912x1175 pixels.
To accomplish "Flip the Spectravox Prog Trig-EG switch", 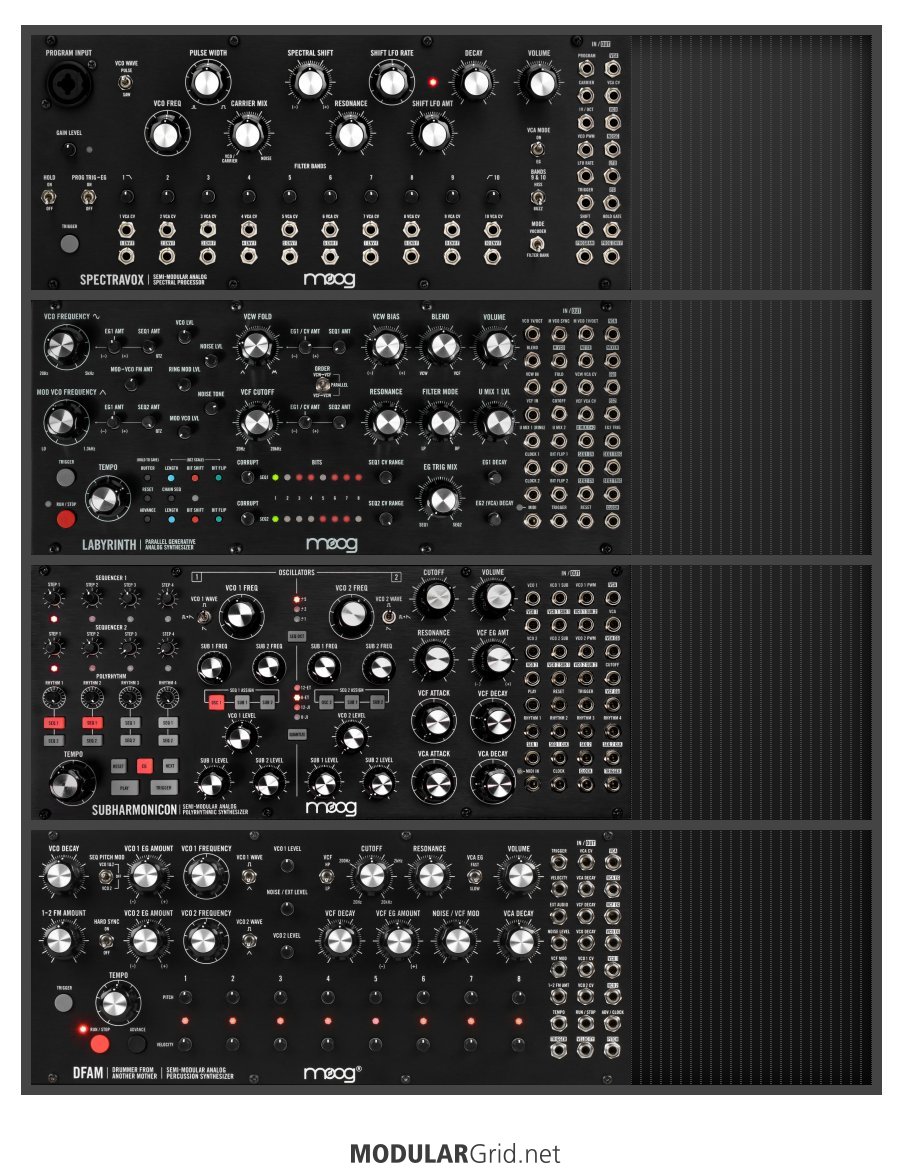I will pyautogui.click(x=88, y=197).
